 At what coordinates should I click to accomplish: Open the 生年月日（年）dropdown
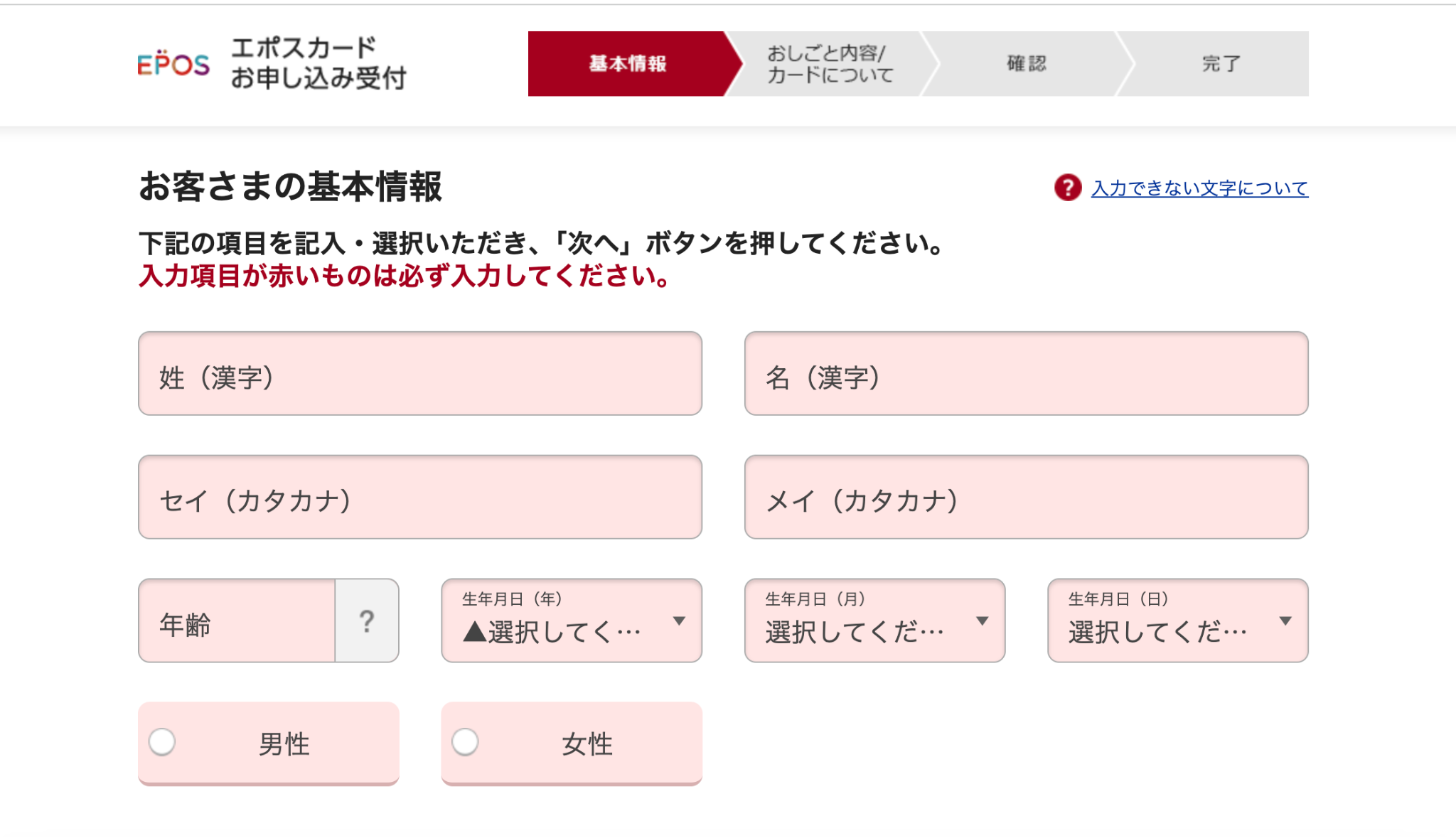coord(562,621)
